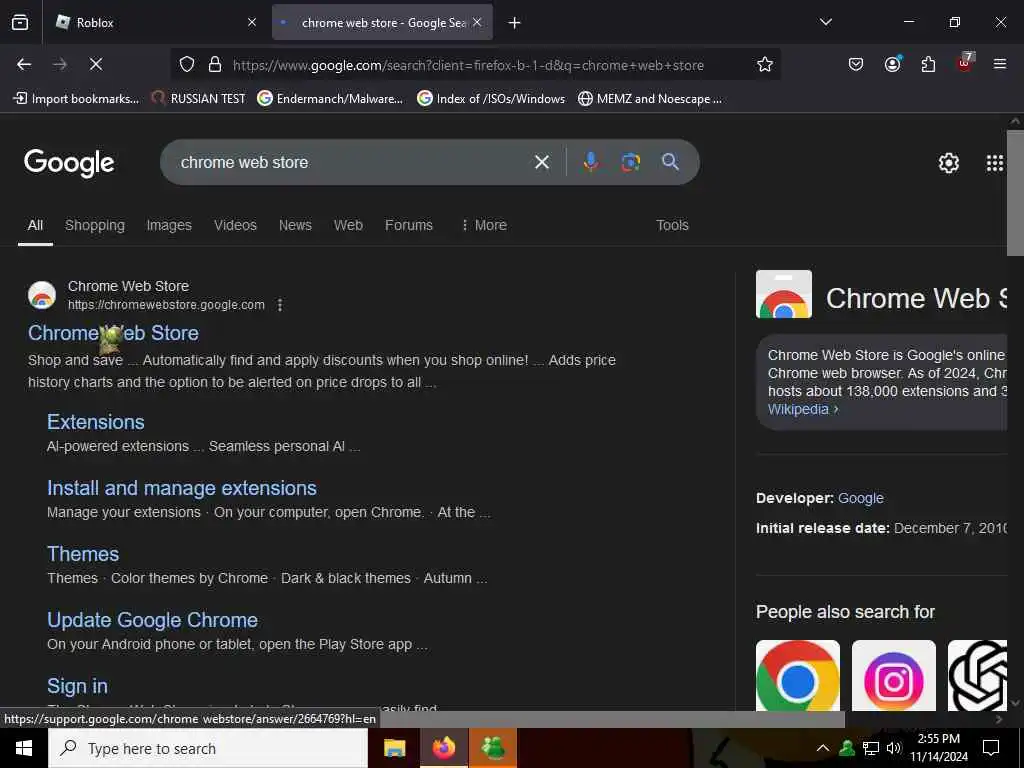Switch to Videos results tab
1024x768 pixels.
(235, 225)
